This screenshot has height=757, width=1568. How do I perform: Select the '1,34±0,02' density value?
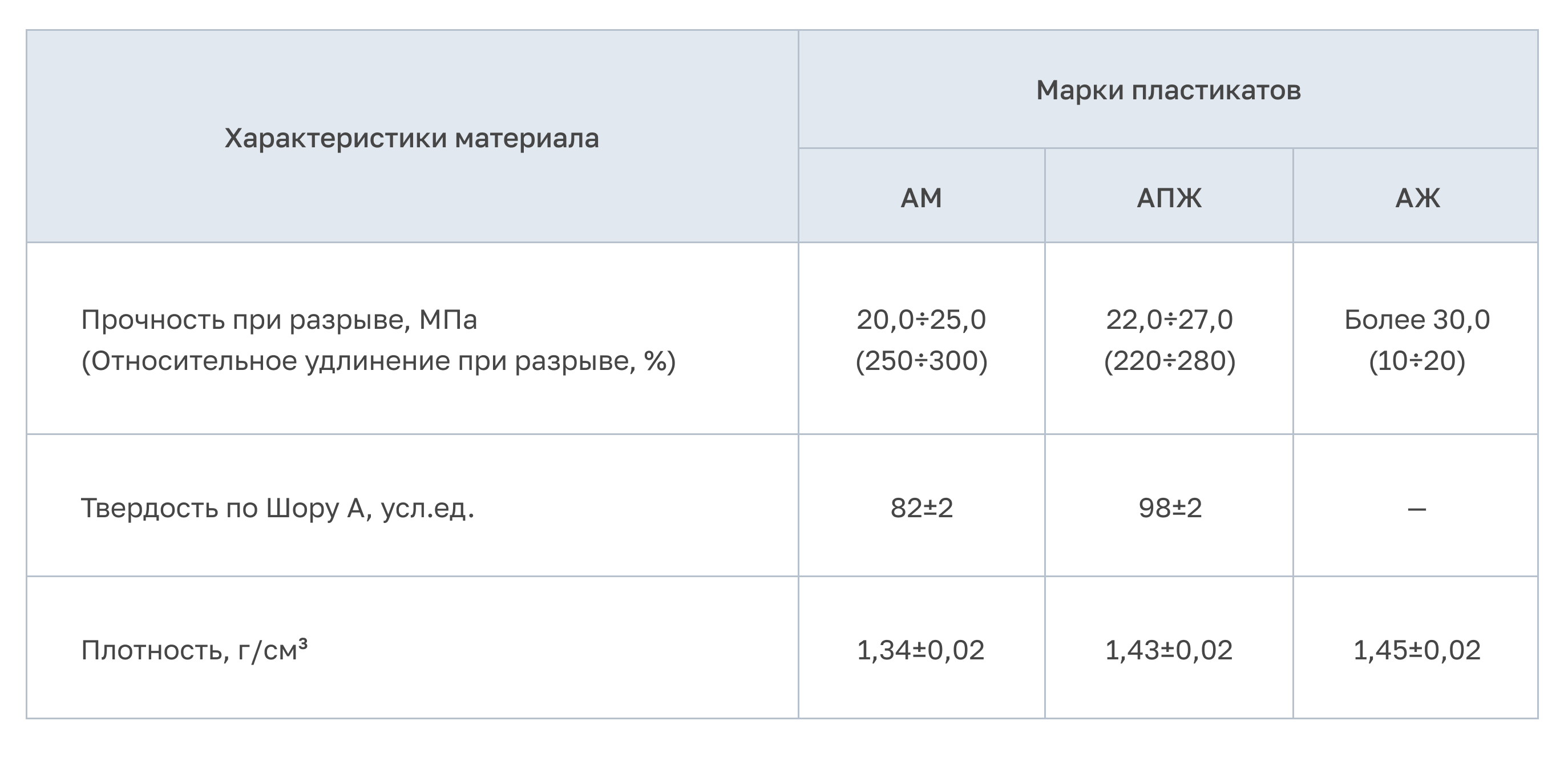pyautogui.click(x=921, y=650)
